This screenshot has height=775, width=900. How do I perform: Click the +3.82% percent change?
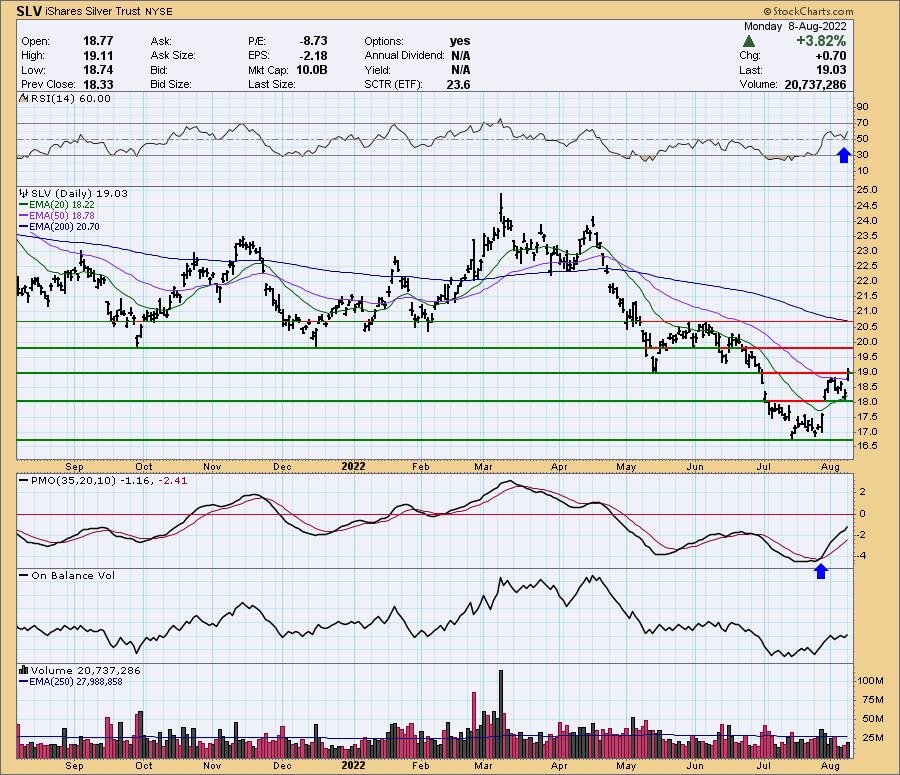[x=821, y=41]
